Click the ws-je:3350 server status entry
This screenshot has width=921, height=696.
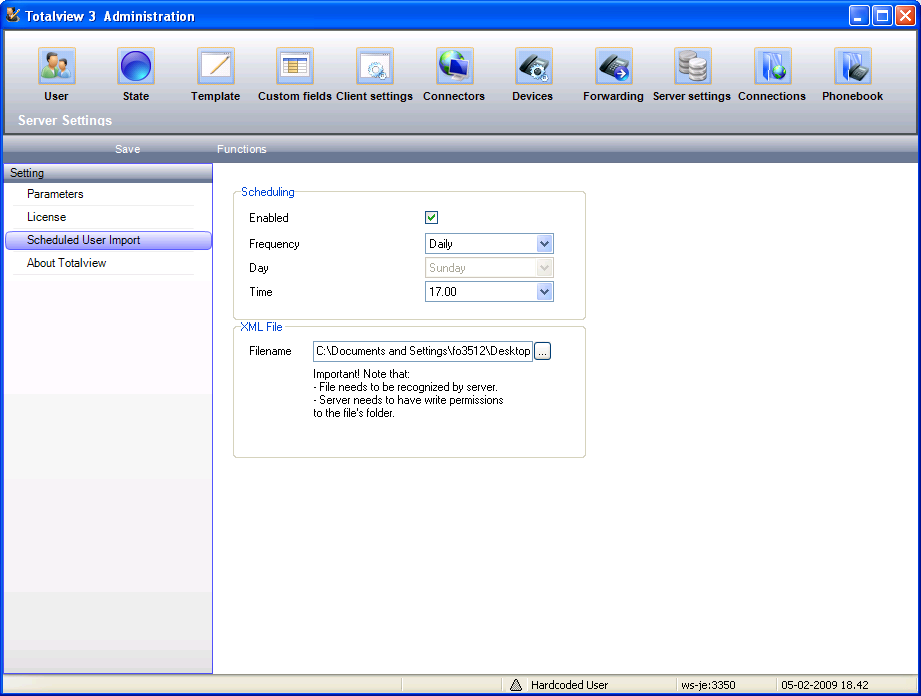(x=708, y=685)
